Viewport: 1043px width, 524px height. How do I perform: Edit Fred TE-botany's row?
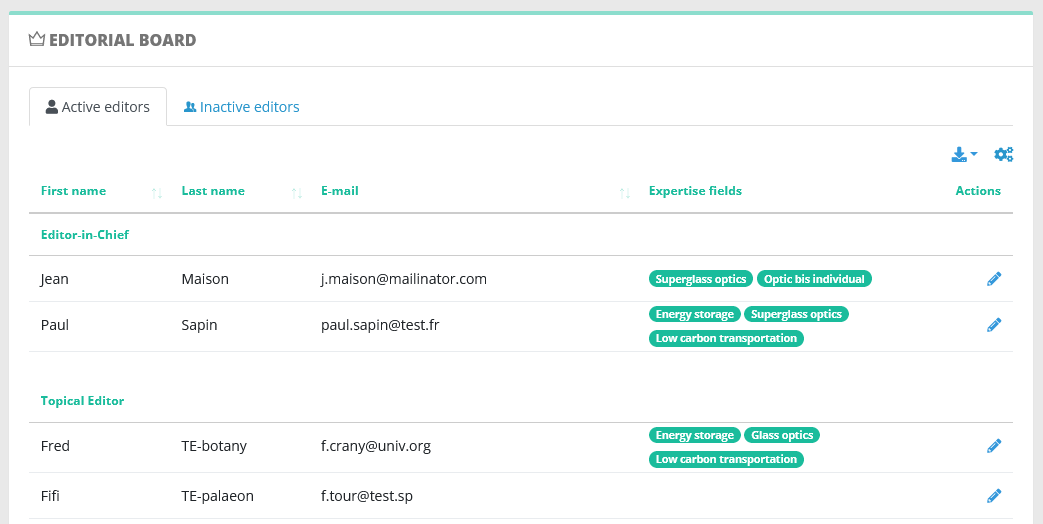(x=994, y=446)
